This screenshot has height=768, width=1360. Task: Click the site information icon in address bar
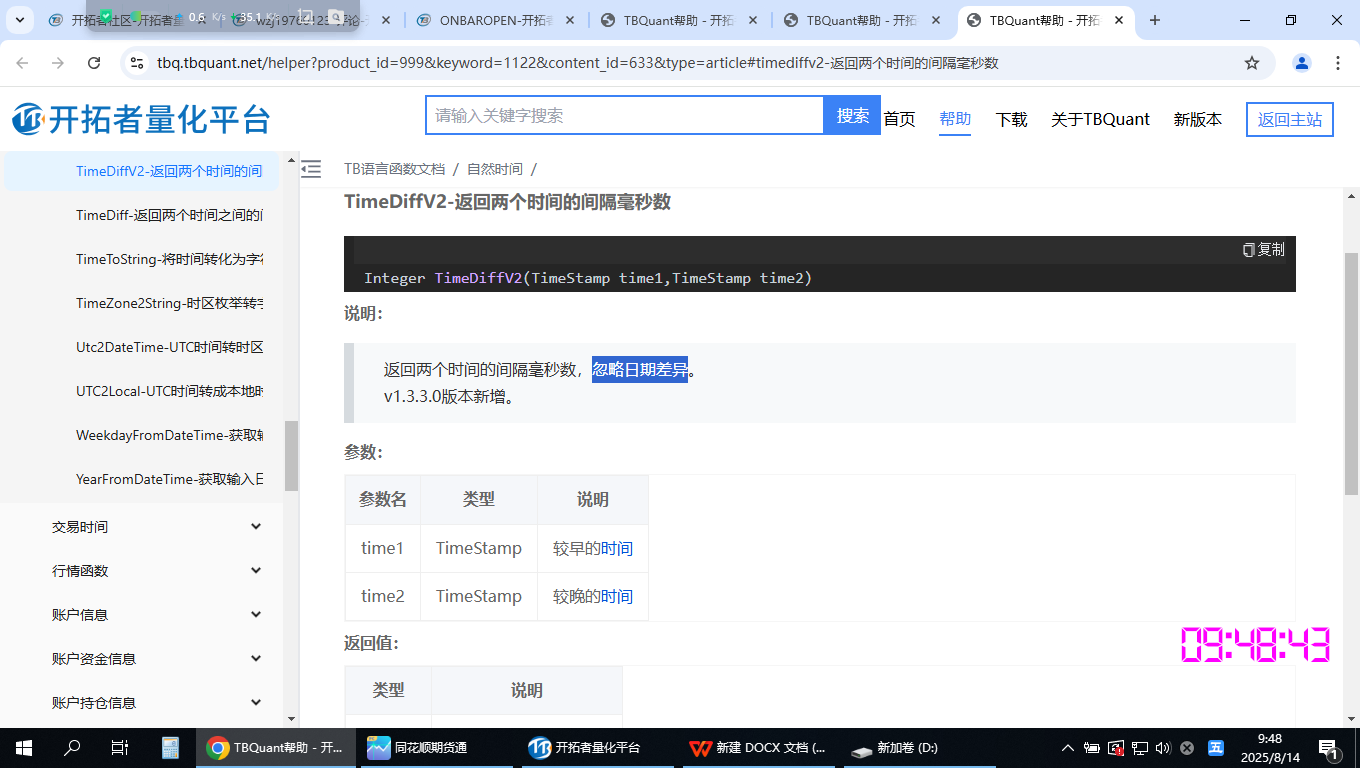pos(137,63)
